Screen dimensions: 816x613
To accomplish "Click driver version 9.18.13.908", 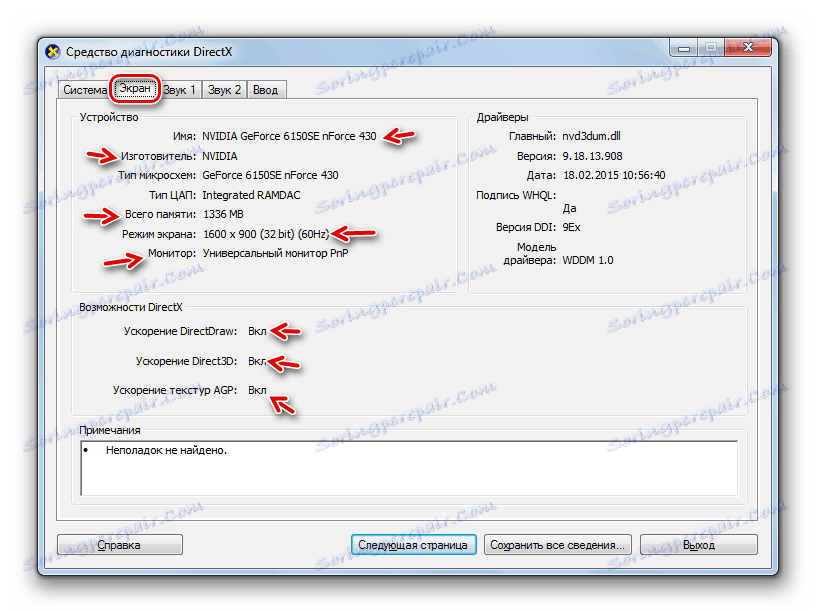I will click(x=592, y=156).
